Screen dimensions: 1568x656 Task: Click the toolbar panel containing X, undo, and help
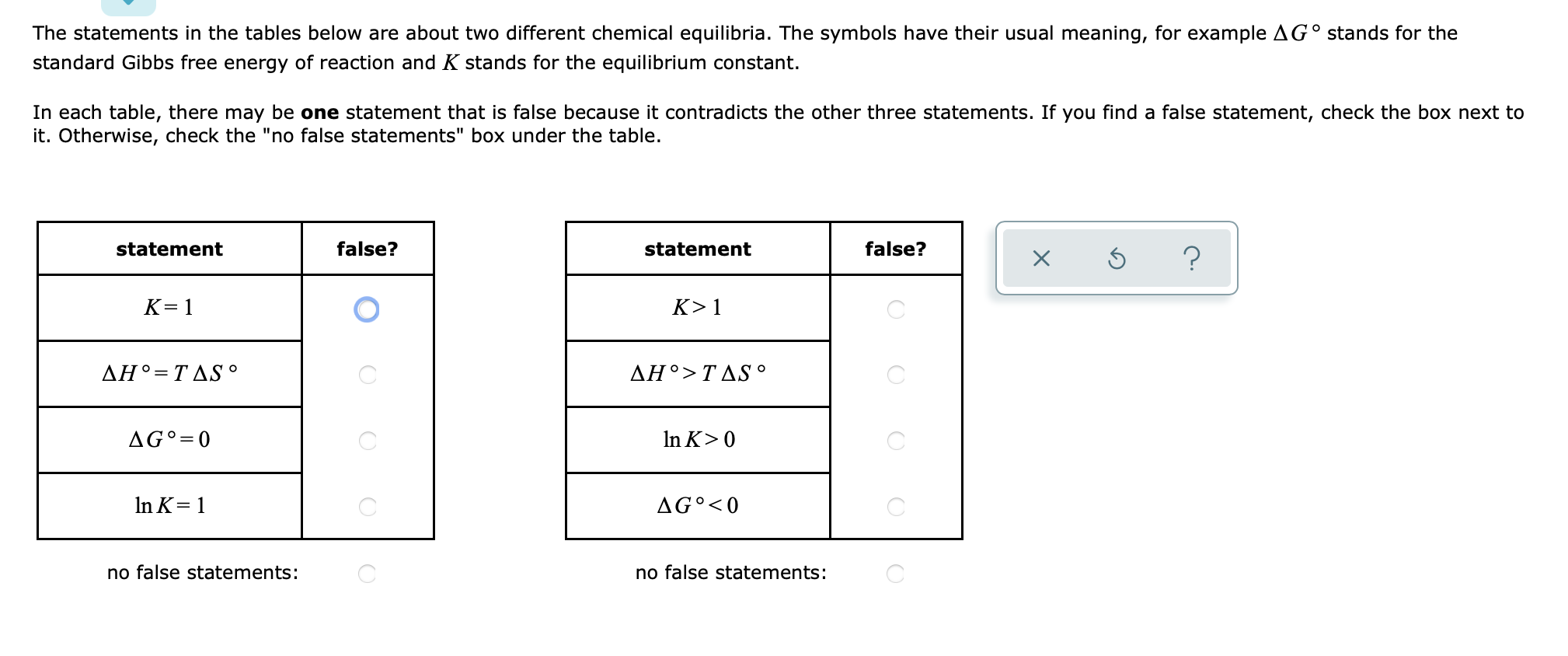[1117, 257]
